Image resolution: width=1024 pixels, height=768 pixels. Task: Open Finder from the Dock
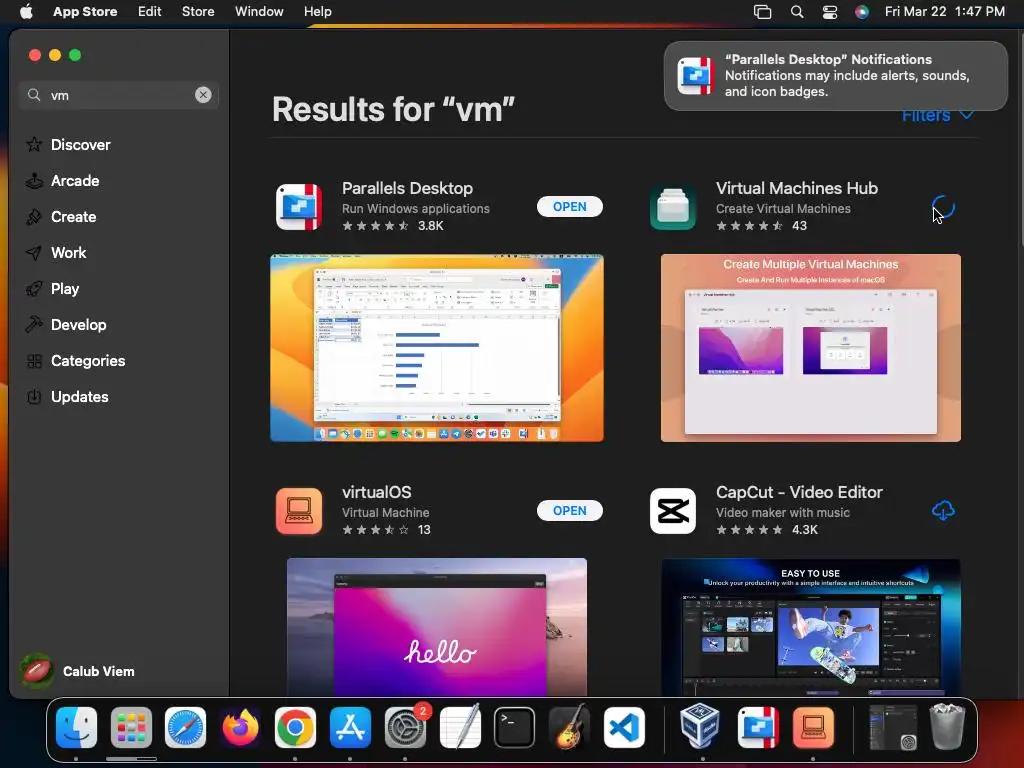tap(76, 727)
